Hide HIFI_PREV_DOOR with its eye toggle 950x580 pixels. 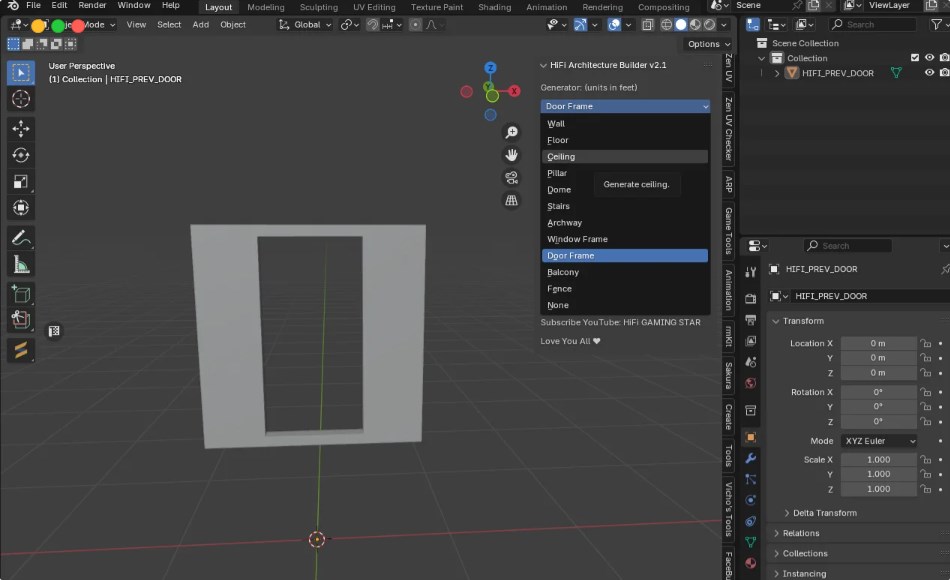tap(928, 72)
